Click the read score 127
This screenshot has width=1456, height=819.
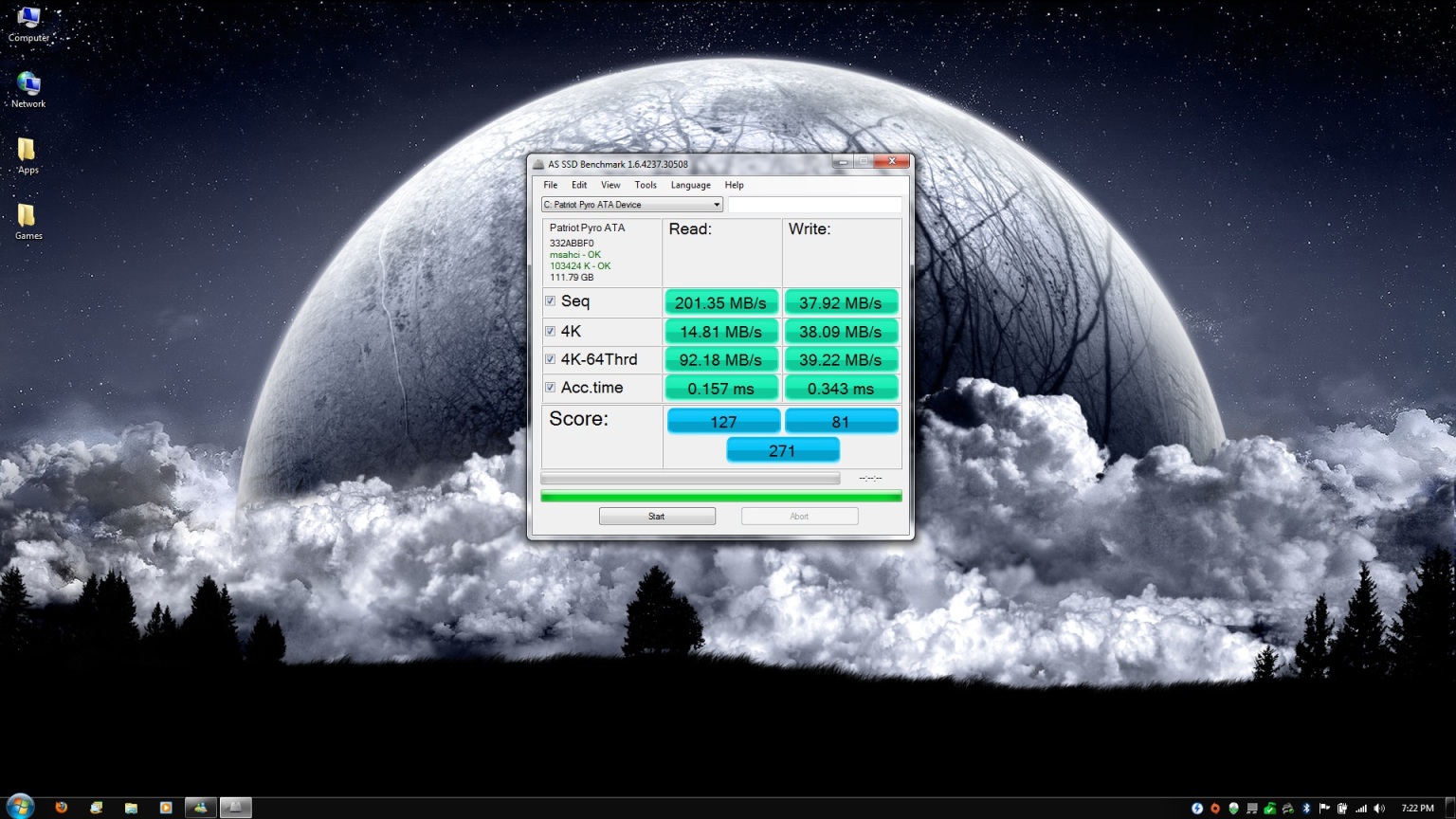tap(724, 421)
